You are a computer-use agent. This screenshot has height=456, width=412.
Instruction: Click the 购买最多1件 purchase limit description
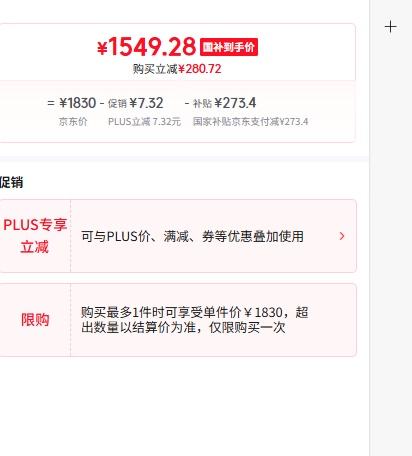click(x=195, y=320)
